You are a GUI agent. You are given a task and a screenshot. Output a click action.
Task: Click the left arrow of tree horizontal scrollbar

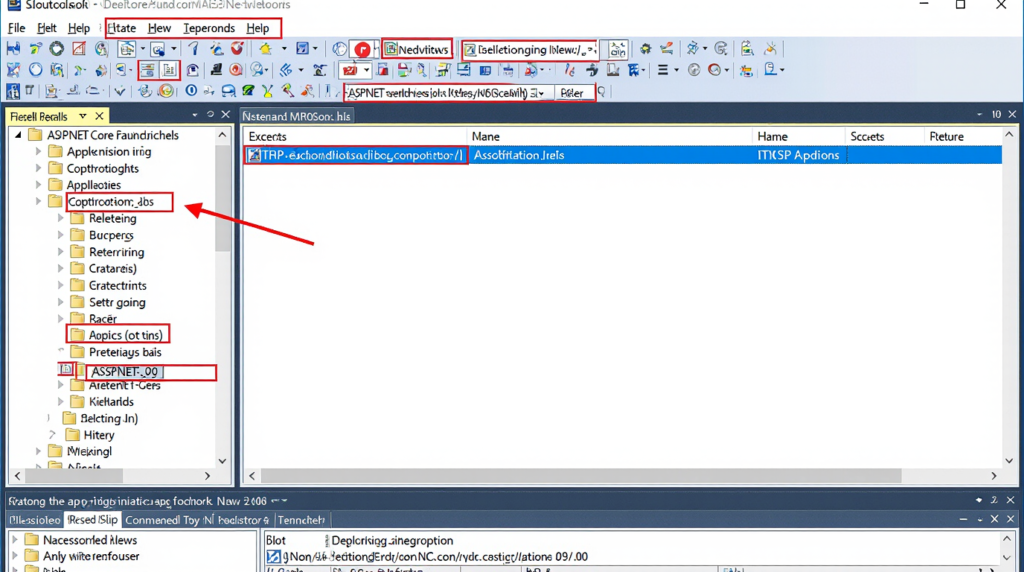pyautogui.click(x=18, y=476)
